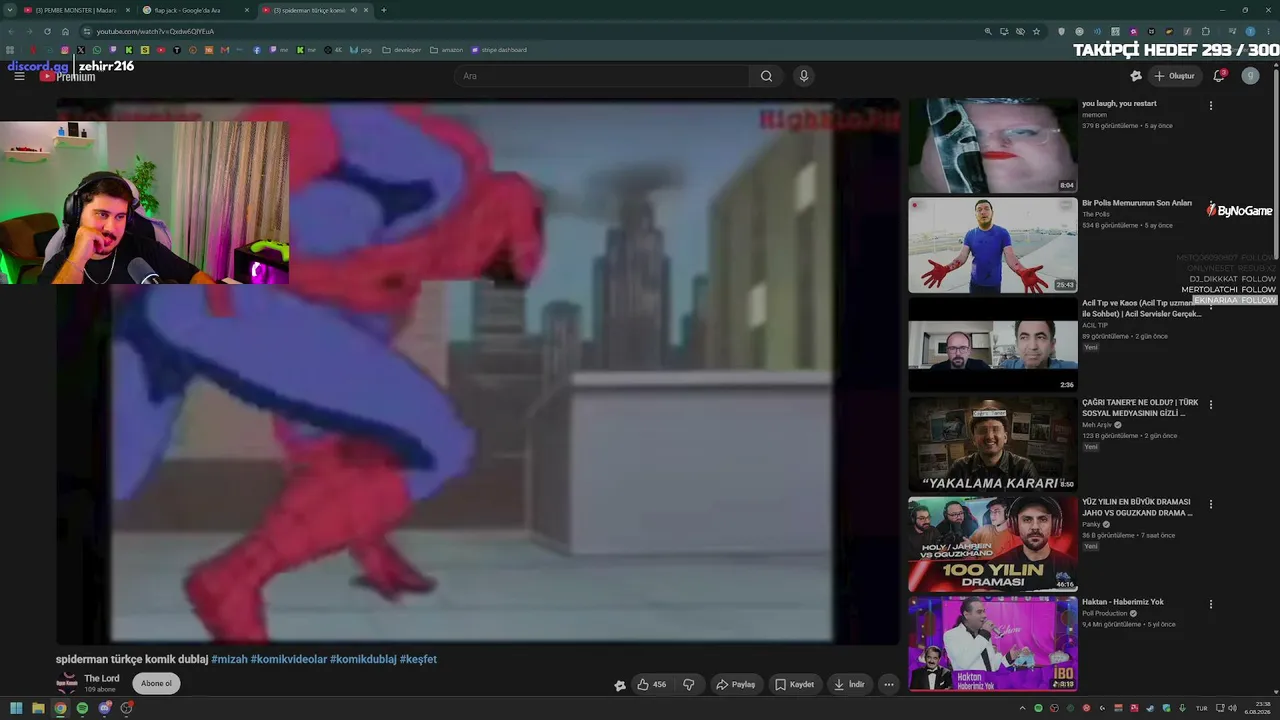Viewport: 1280px width, 720px height.
Task: Click the Panky channel name
Action: click(1092, 524)
